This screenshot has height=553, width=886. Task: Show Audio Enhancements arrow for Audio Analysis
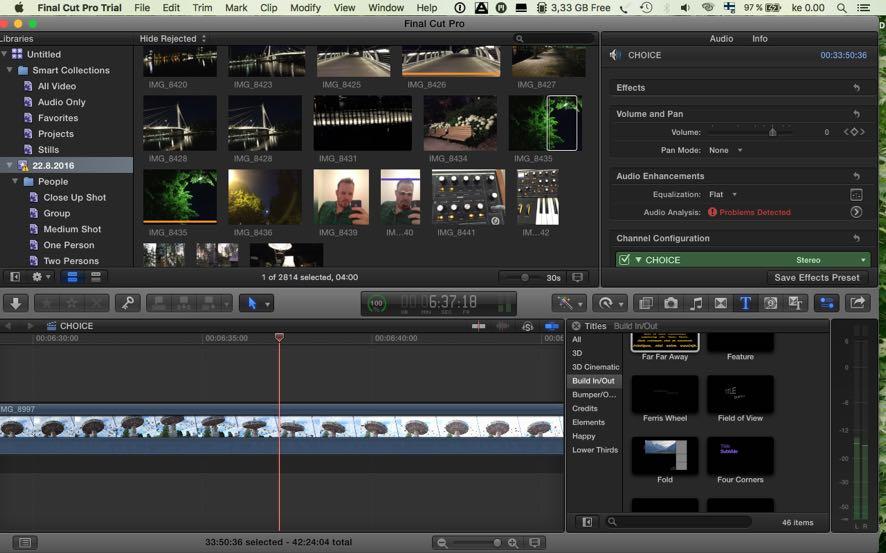point(856,212)
